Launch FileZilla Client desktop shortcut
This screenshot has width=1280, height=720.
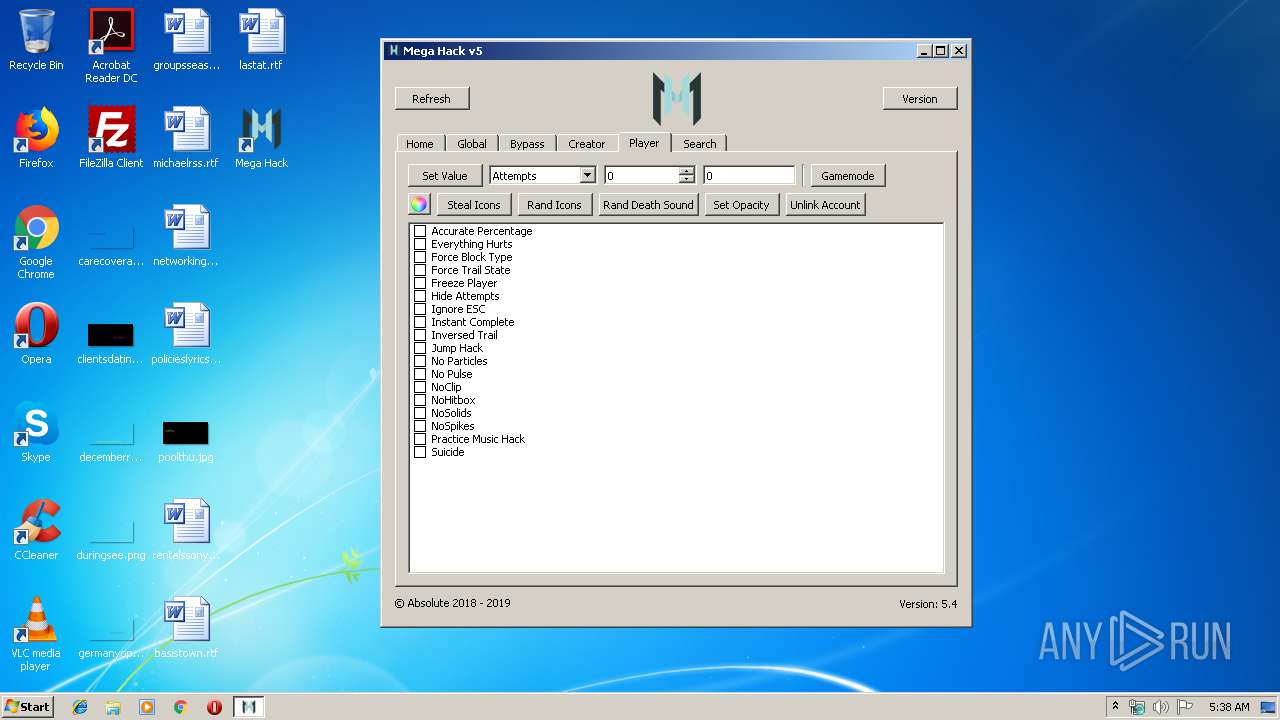pos(111,138)
